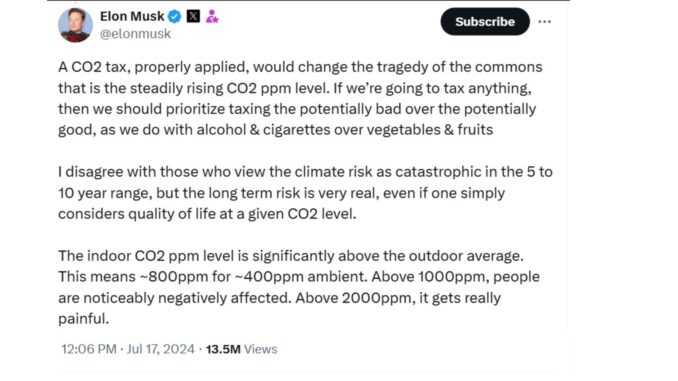
Task: Open the 12:06 PM timestamp link
Action: click(x=89, y=349)
